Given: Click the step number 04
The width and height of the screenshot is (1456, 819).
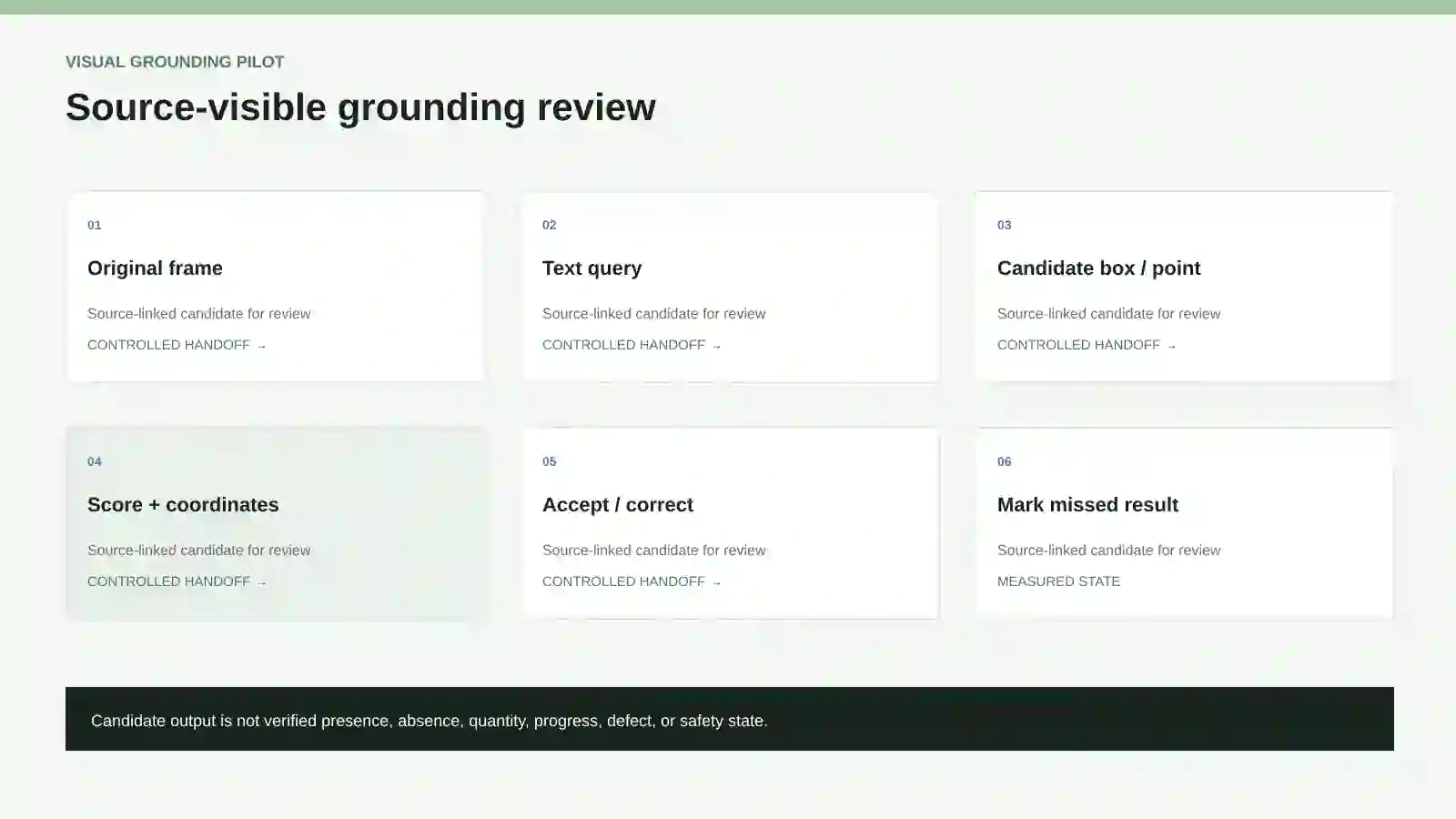Looking at the screenshot, I should 95,461.
